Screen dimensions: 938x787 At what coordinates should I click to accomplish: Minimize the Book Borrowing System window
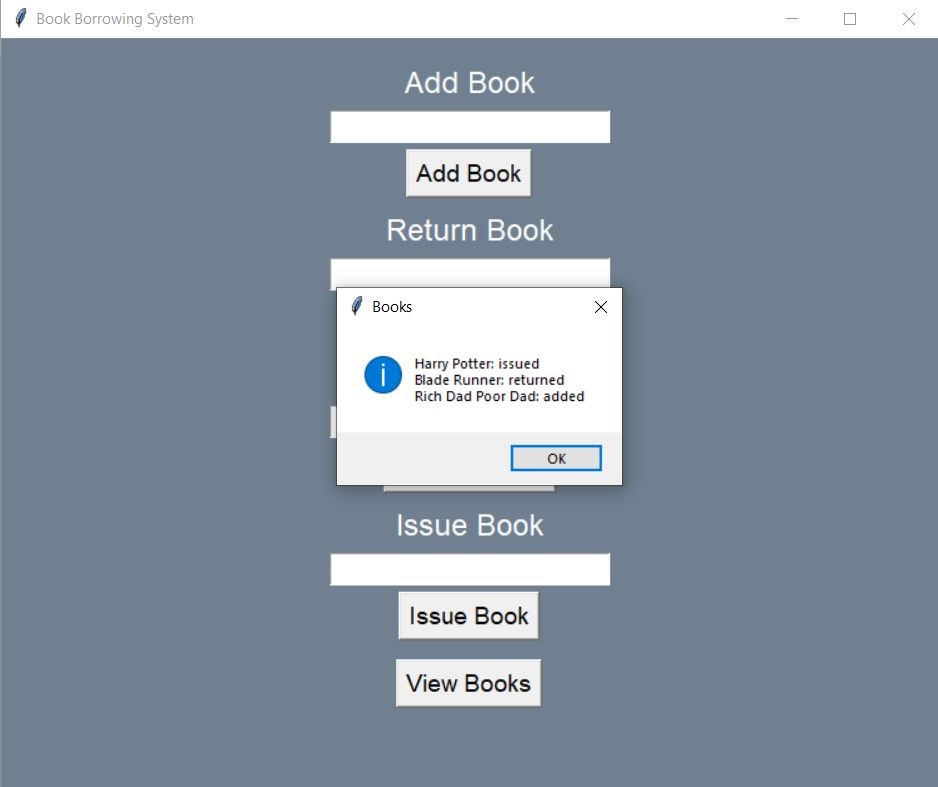click(792, 19)
